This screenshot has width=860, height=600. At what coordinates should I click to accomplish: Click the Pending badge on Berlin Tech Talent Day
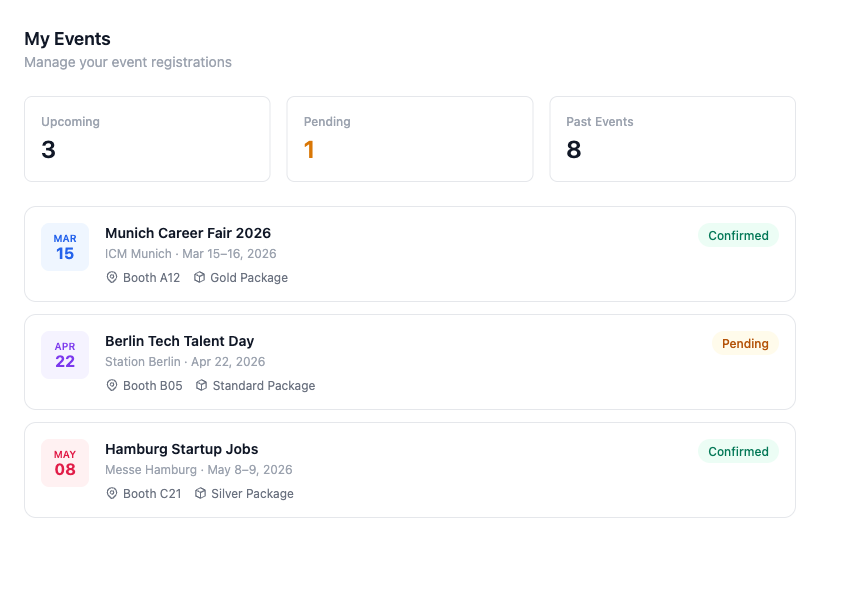pyautogui.click(x=745, y=343)
